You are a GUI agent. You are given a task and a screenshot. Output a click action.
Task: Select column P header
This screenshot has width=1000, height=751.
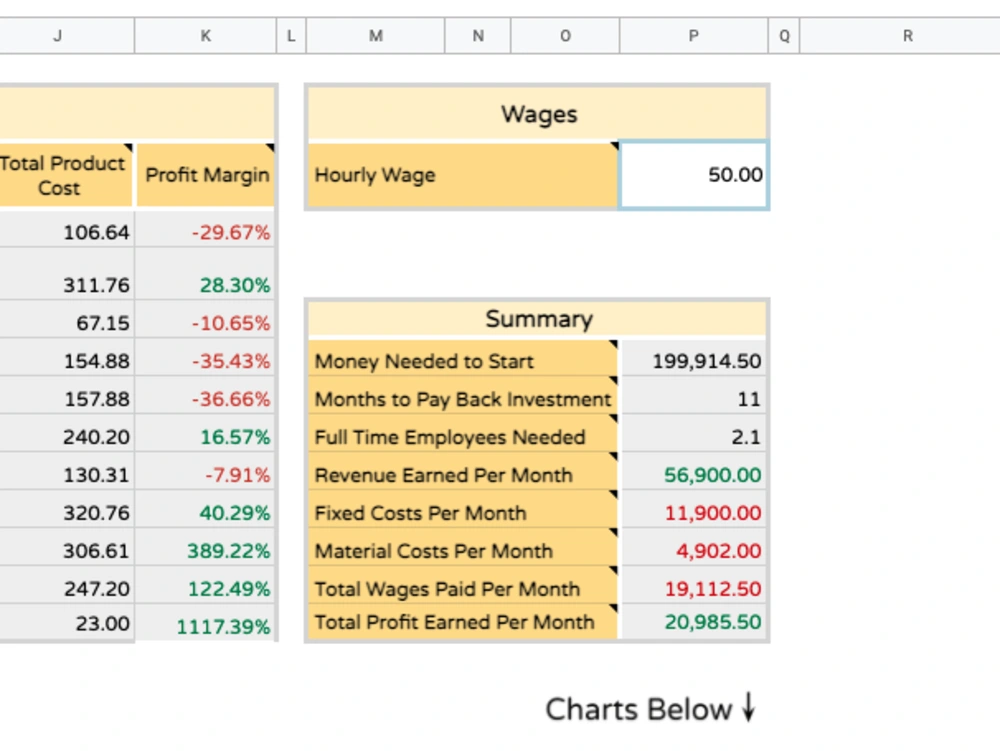pyautogui.click(x=694, y=36)
